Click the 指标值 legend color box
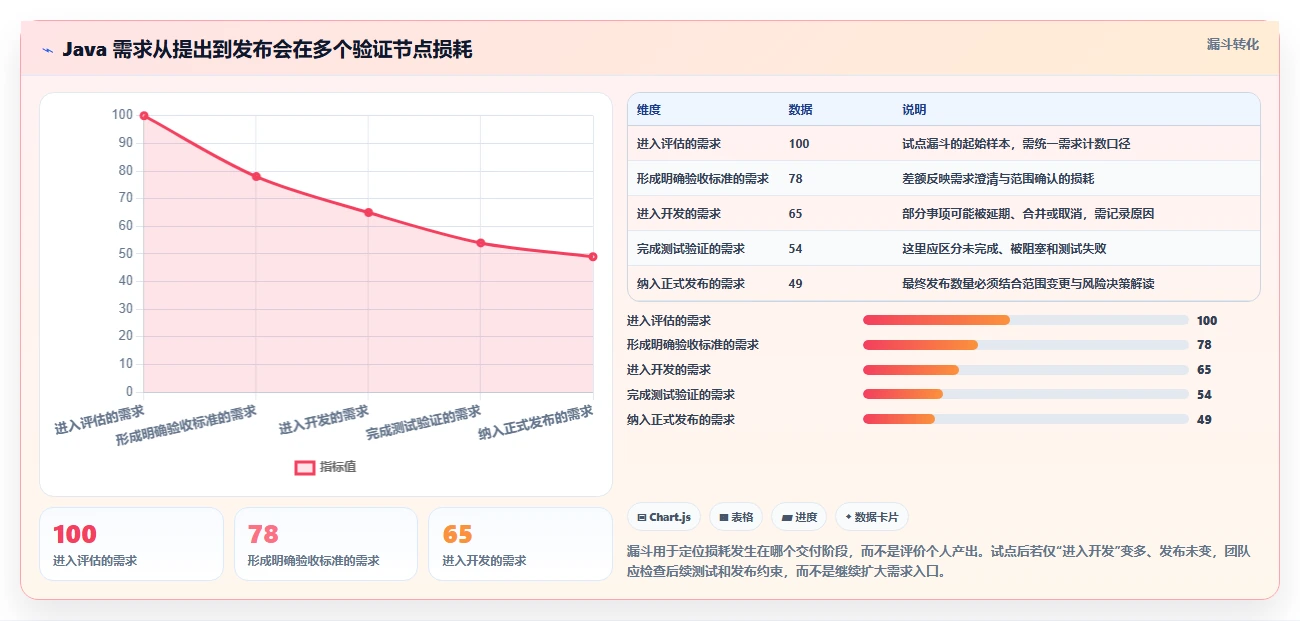The image size is (1300, 621). [305, 467]
